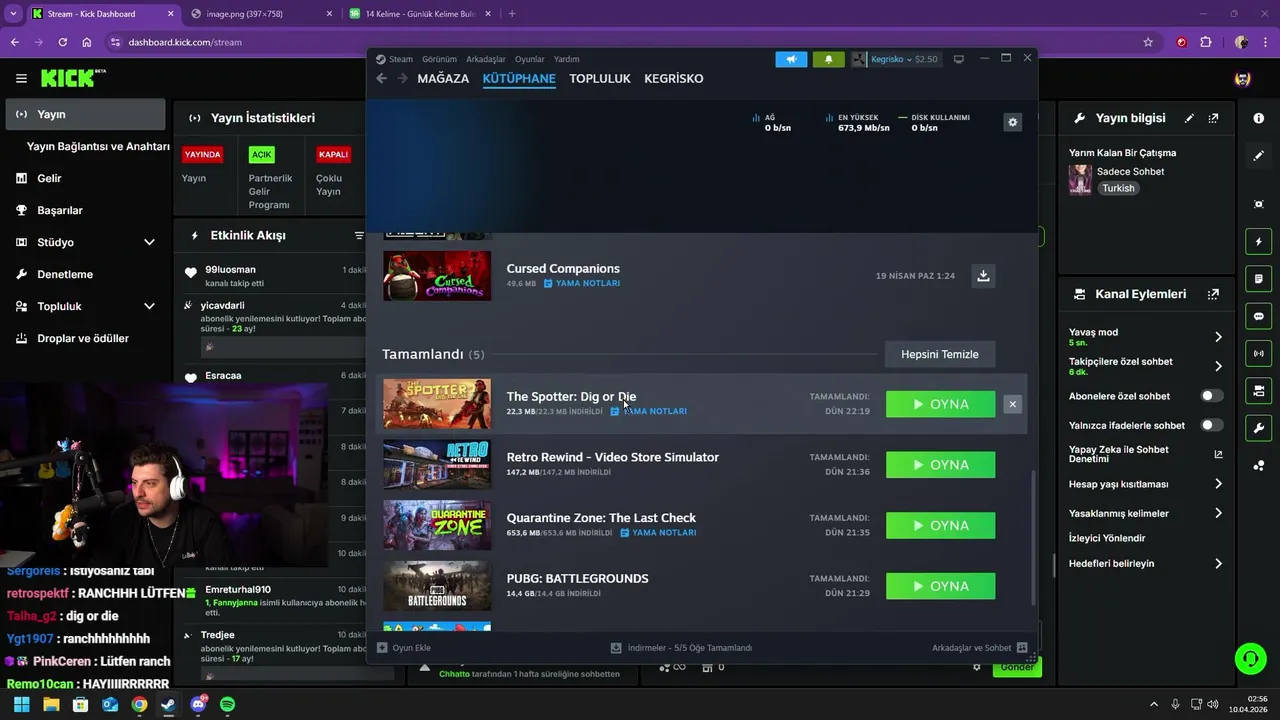This screenshot has height=720, width=1280.
Task: Expand Topluluk sidebar section
Action: (x=149, y=306)
